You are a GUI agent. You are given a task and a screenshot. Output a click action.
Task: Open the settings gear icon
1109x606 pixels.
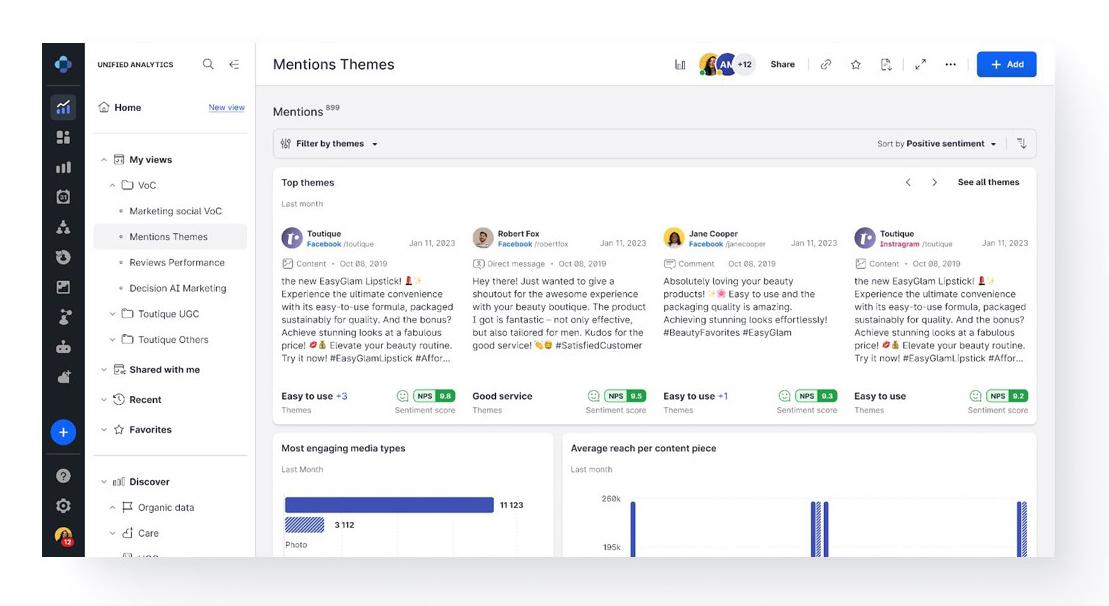(x=63, y=506)
